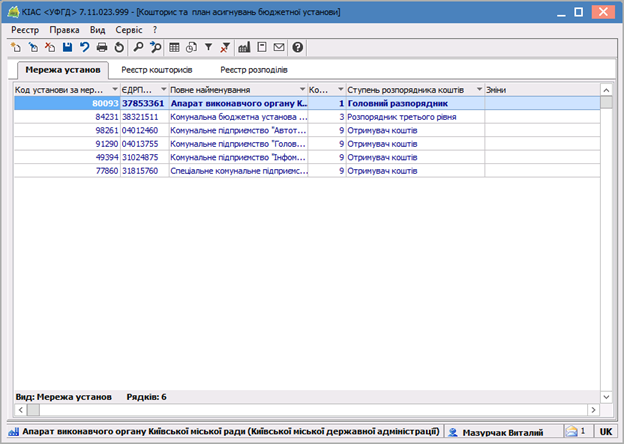624x444 pixels.
Task: Open the Сервіс menu
Action: 128,30
